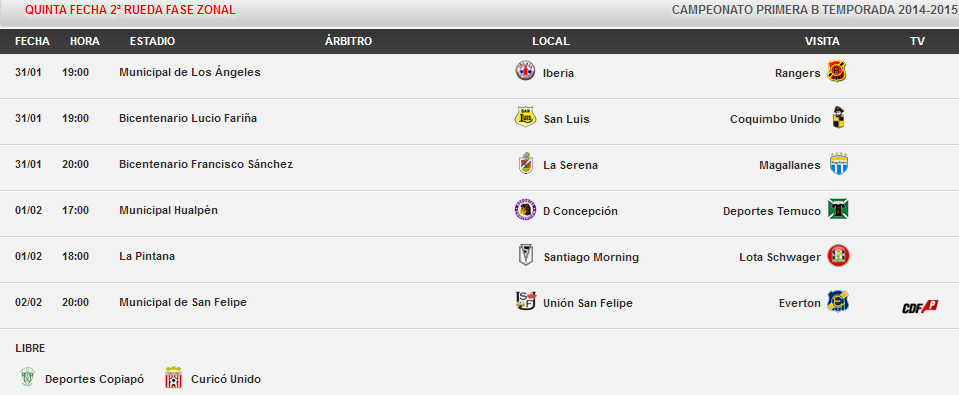Select the San Luis yellow crest
959x395 pixels.
[x=525, y=117]
